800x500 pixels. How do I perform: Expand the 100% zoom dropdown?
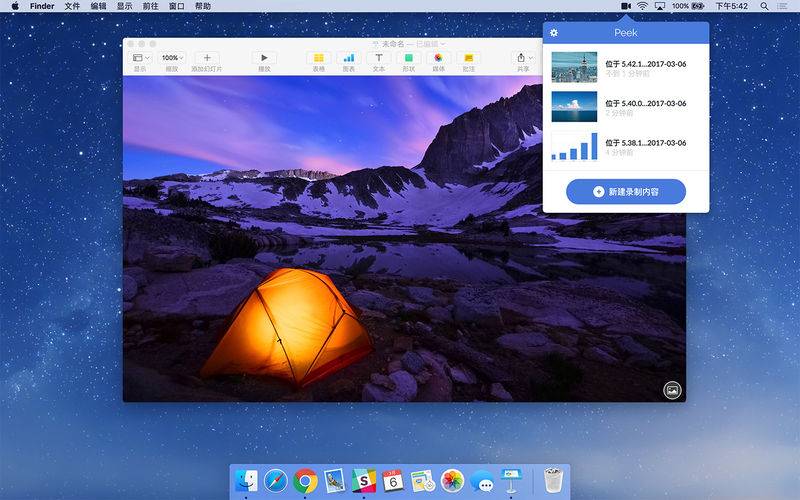coord(172,59)
